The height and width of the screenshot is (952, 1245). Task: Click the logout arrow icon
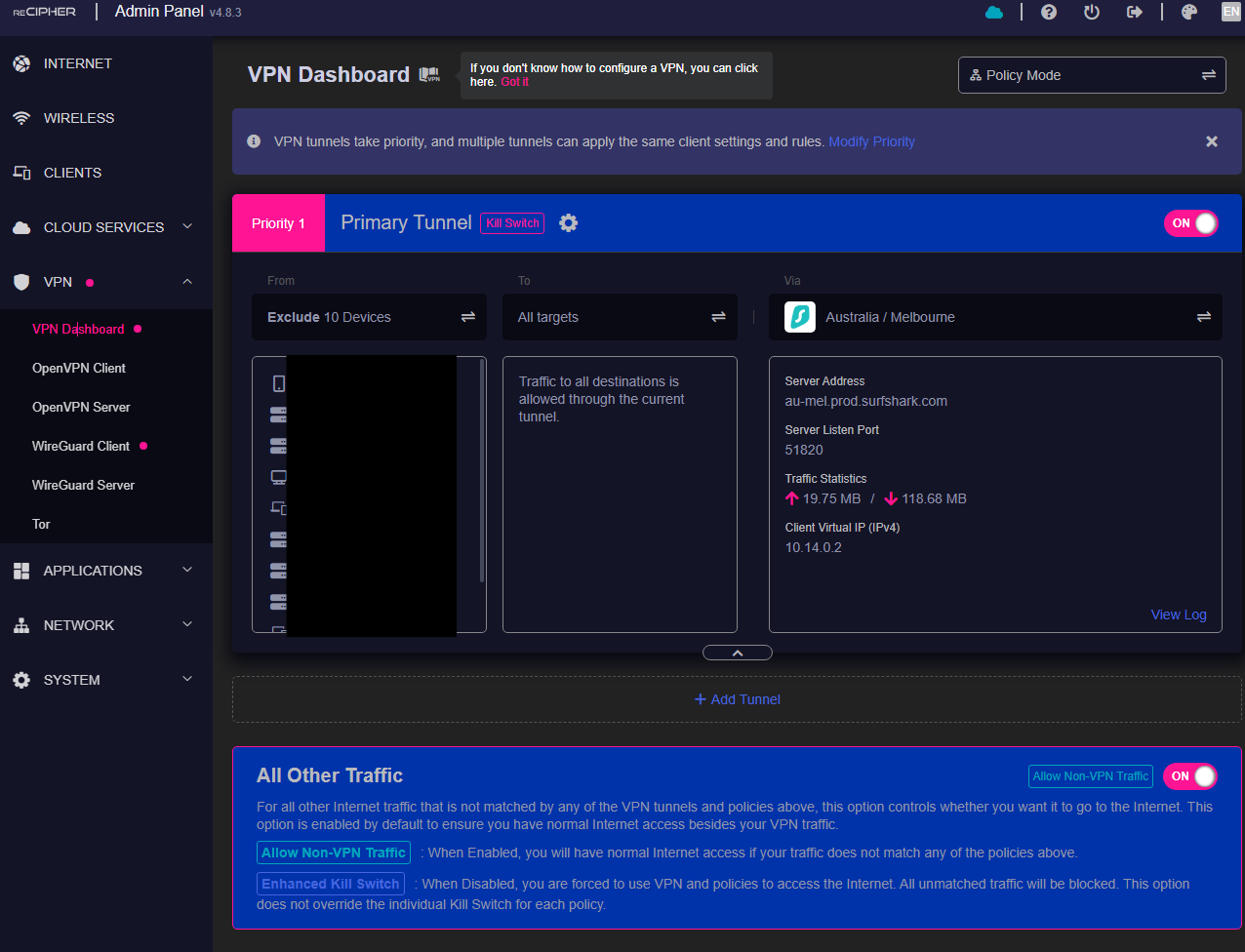click(x=1134, y=12)
